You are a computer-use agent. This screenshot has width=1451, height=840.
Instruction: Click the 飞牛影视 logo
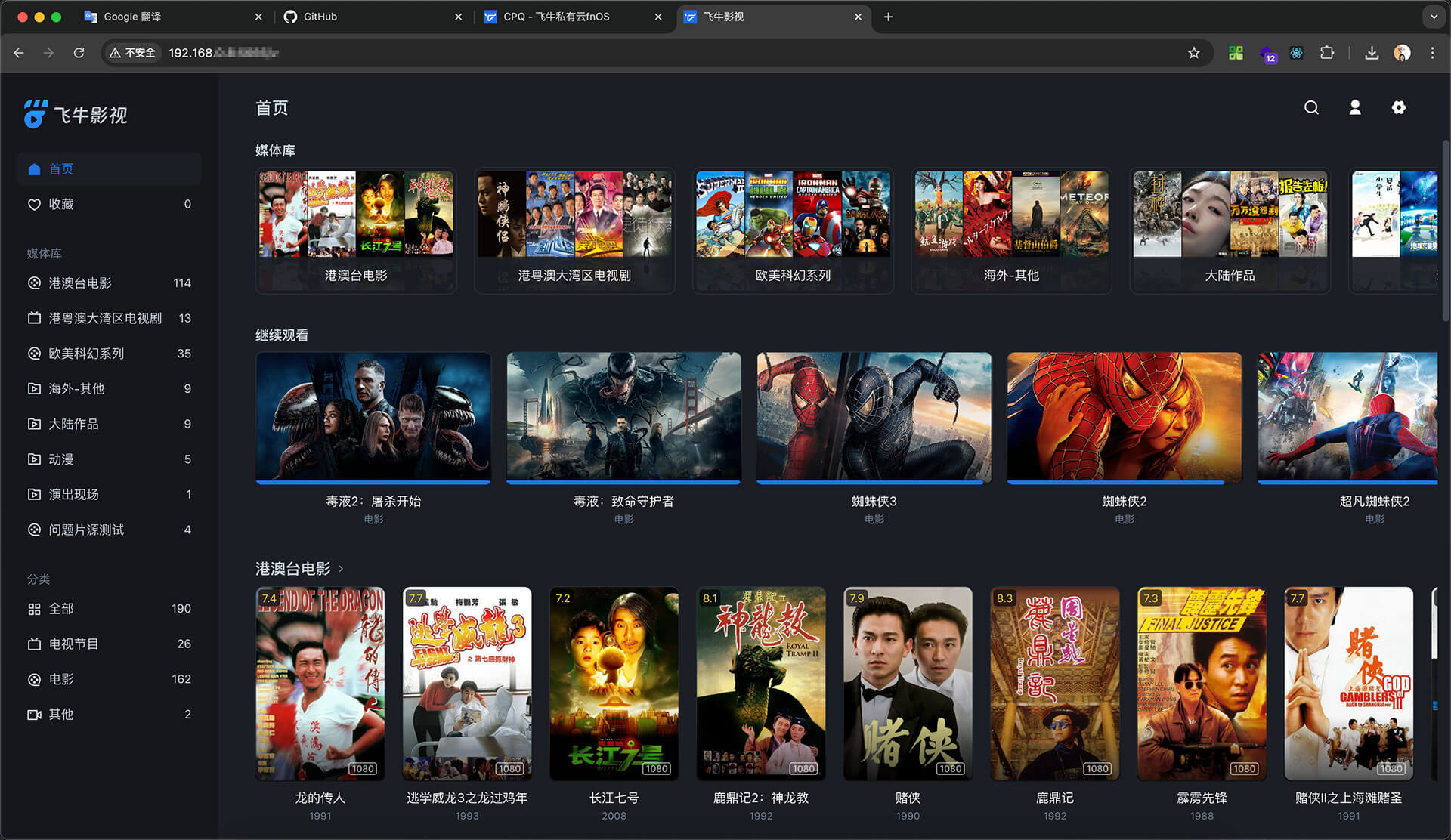(x=76, y=115)
